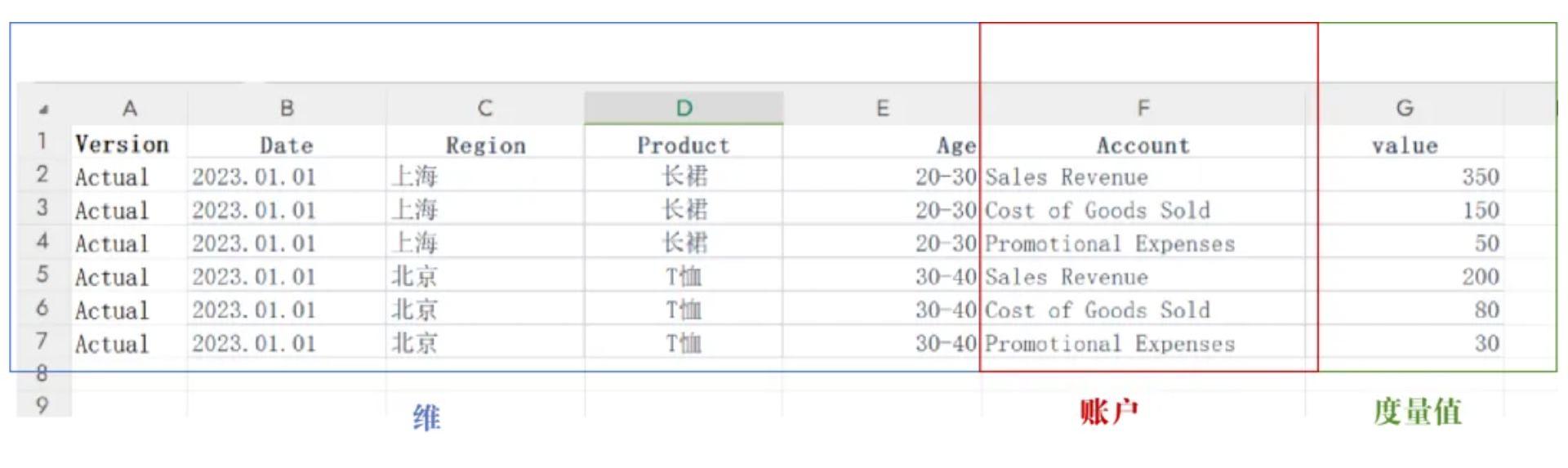Click row 5 header number
The width and height of the screenshot is (1568, 468).
tap(42, 274)
